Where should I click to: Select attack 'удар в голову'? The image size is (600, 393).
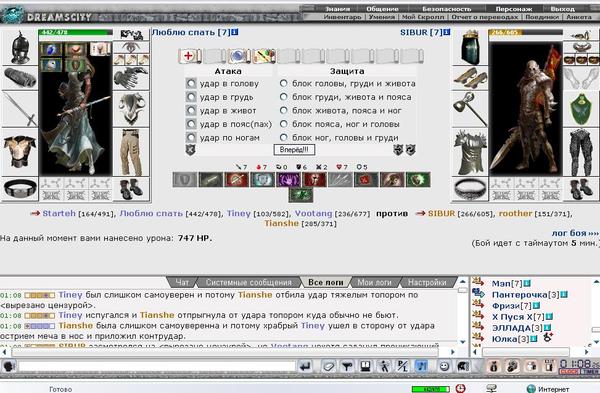(191, 83)
